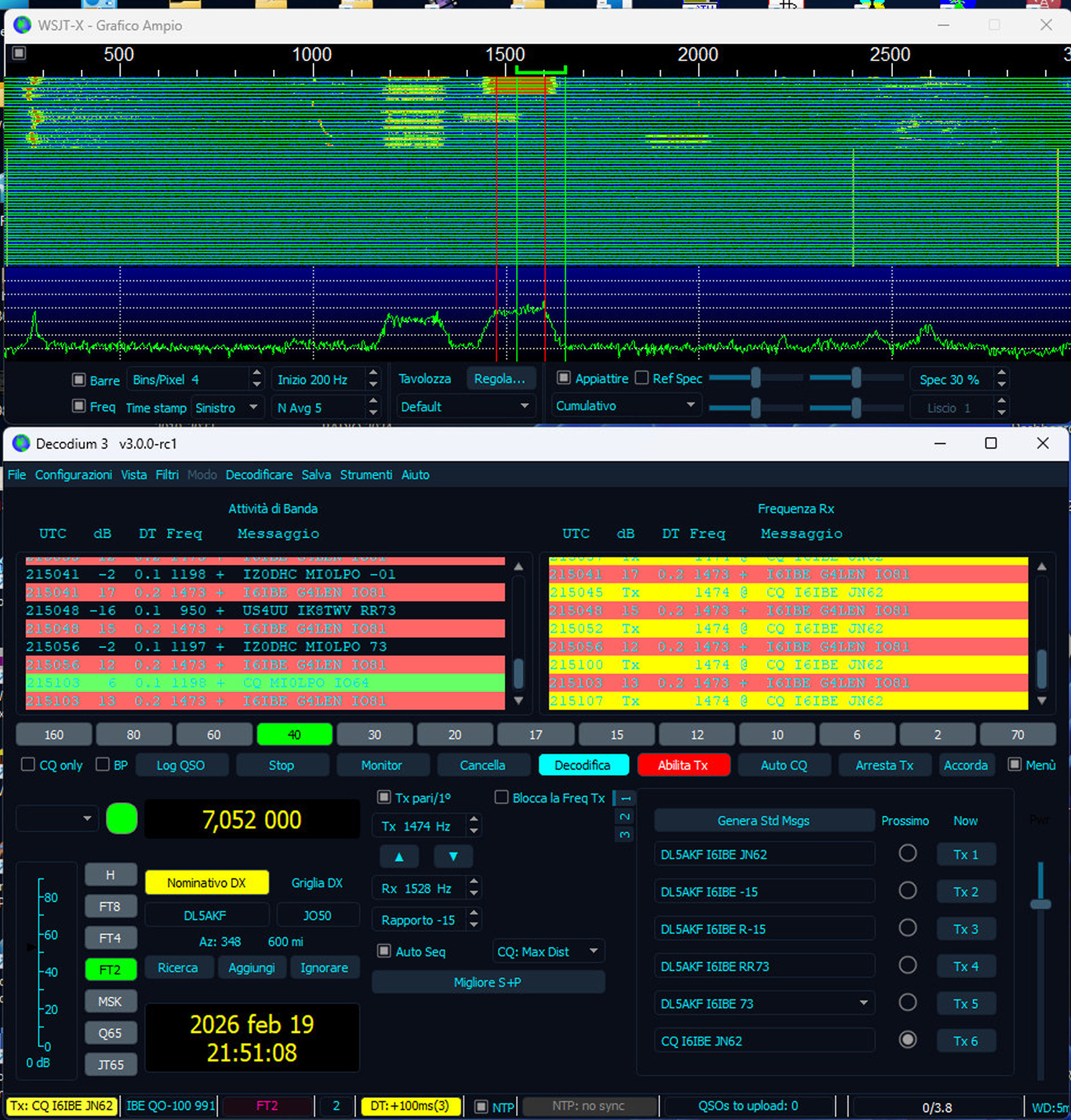1071x1120 pixels.
Task: Toggle the Auto Seq checkbox
Action: click(x=384, y=951)
